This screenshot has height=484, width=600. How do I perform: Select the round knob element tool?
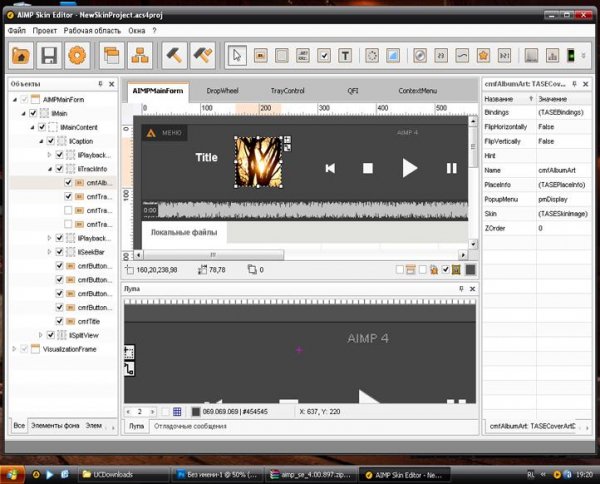(420, 56)
